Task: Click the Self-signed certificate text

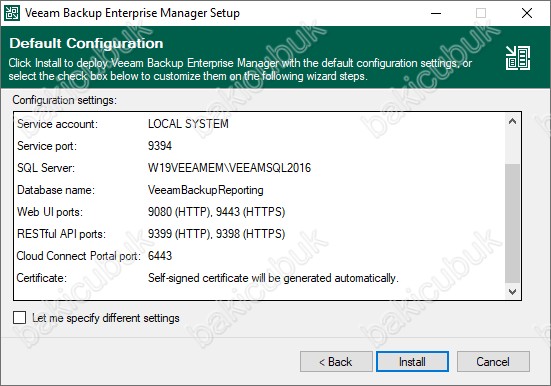Action: [273, 278]
